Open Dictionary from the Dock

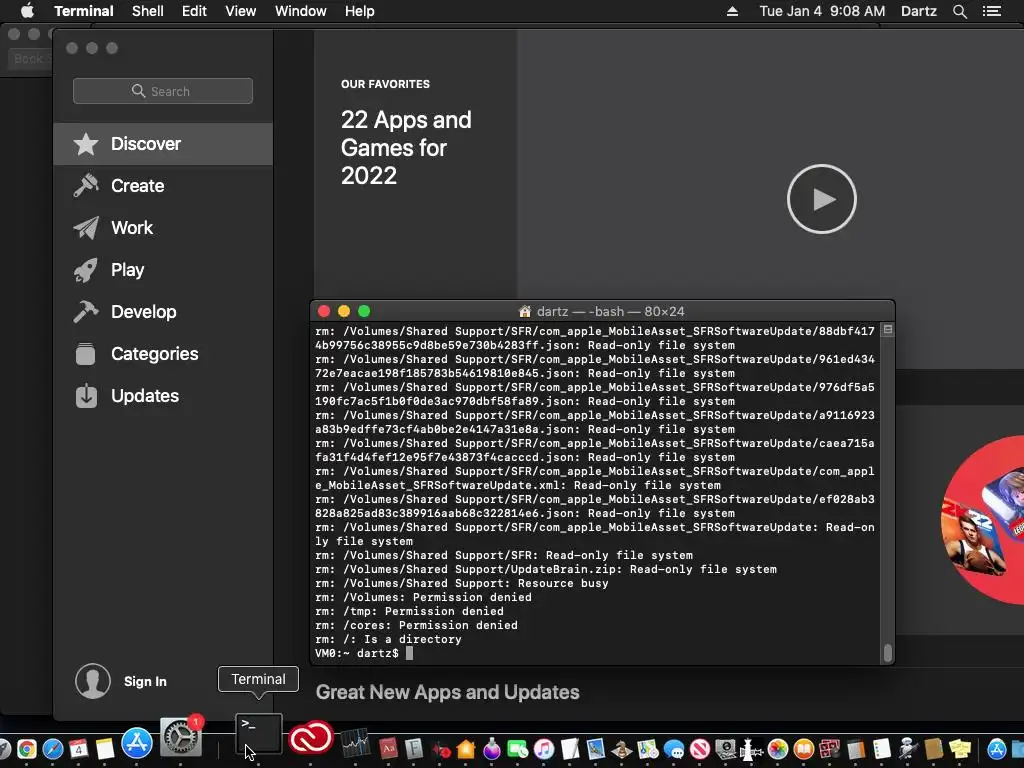point(389,748)
